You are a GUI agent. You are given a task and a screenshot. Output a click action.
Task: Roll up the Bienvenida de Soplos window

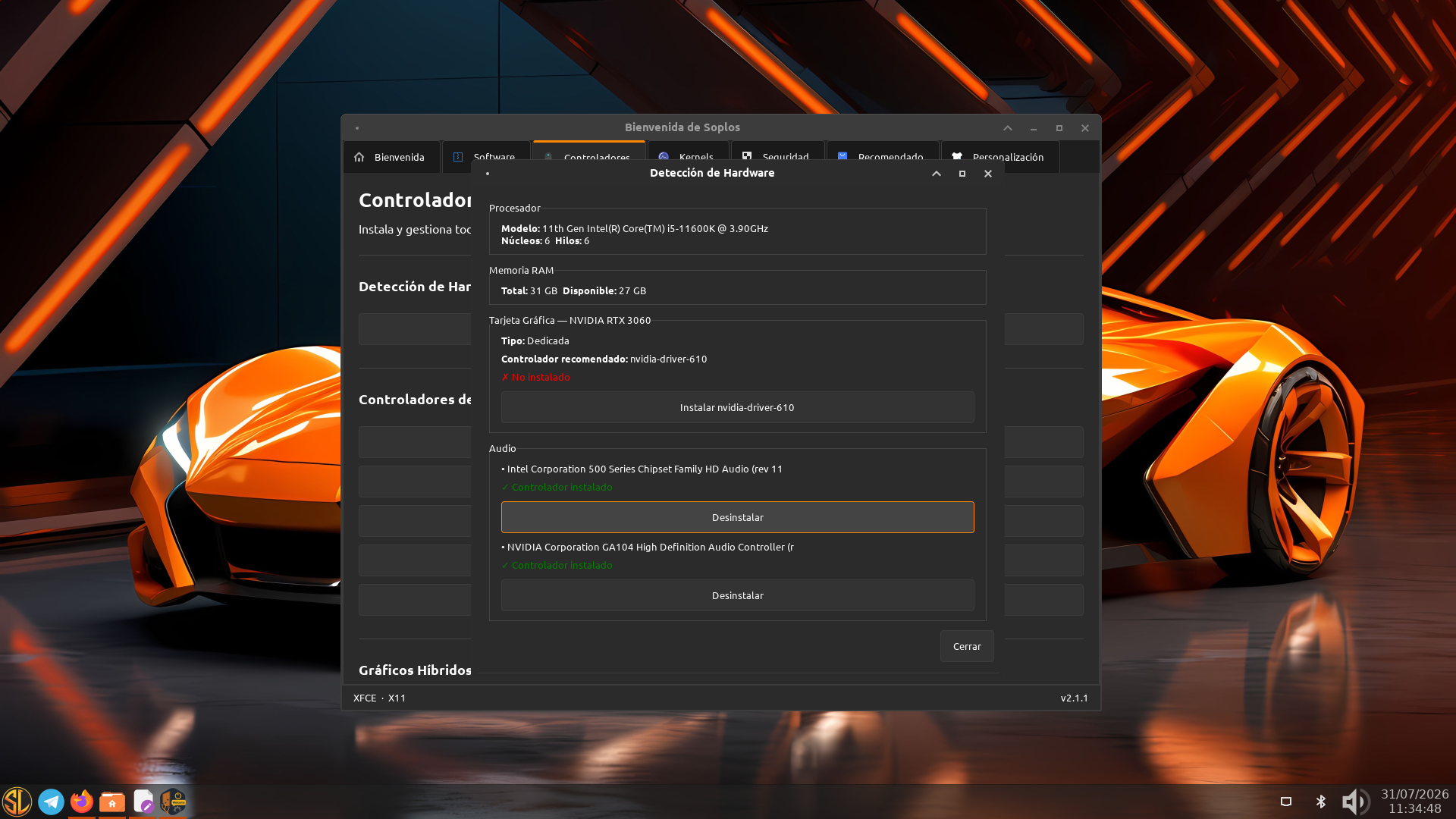(1008, 128)
